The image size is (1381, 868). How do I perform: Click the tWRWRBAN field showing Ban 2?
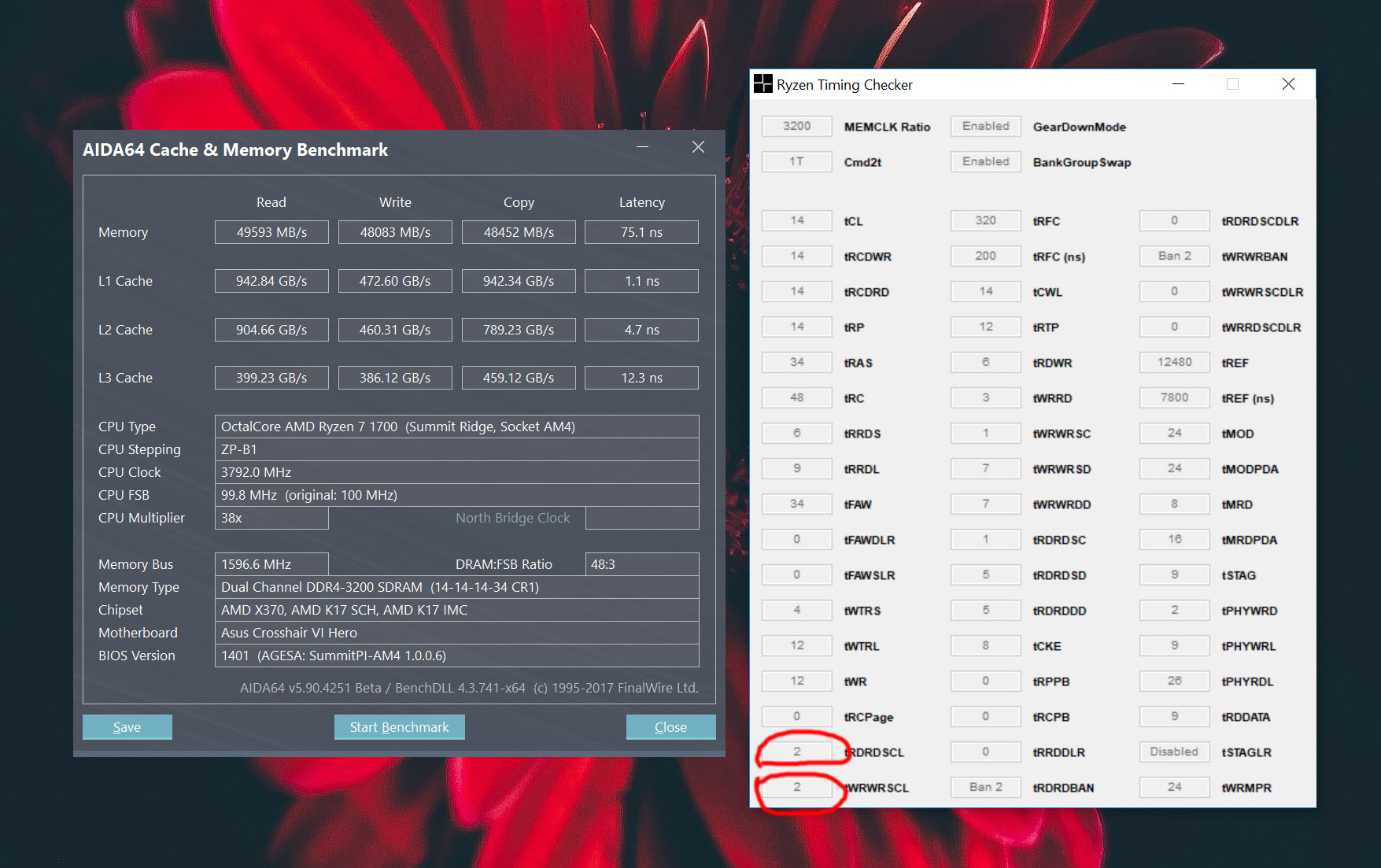click(1175, 256)
